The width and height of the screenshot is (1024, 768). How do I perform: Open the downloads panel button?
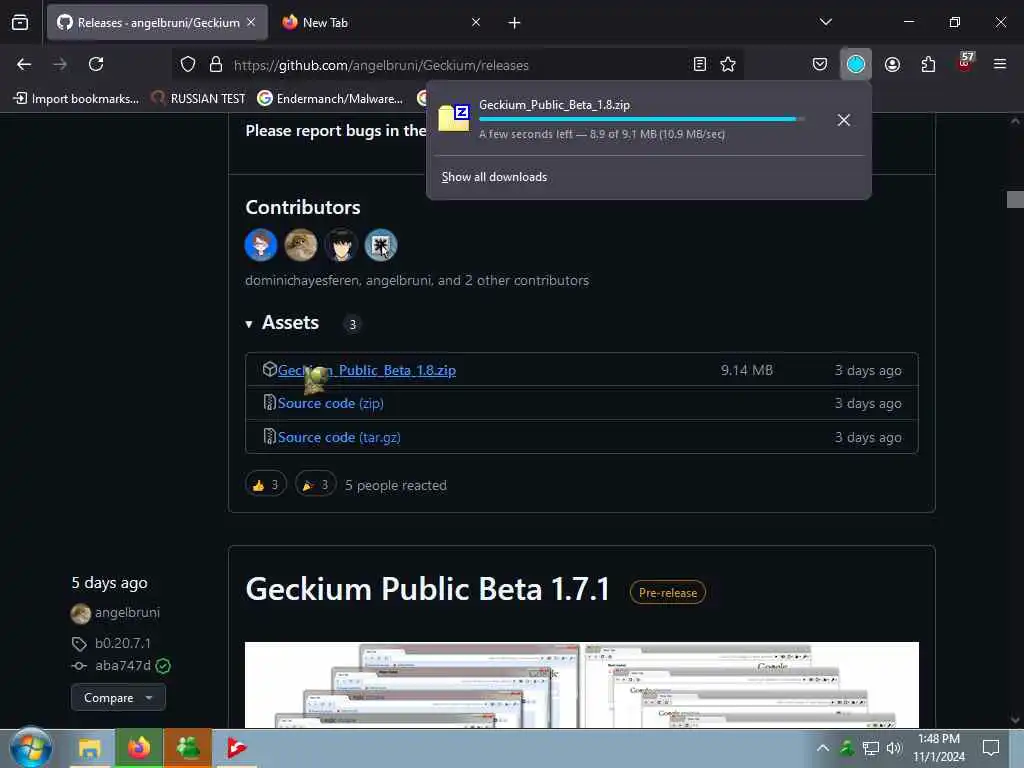coord(856,64)
